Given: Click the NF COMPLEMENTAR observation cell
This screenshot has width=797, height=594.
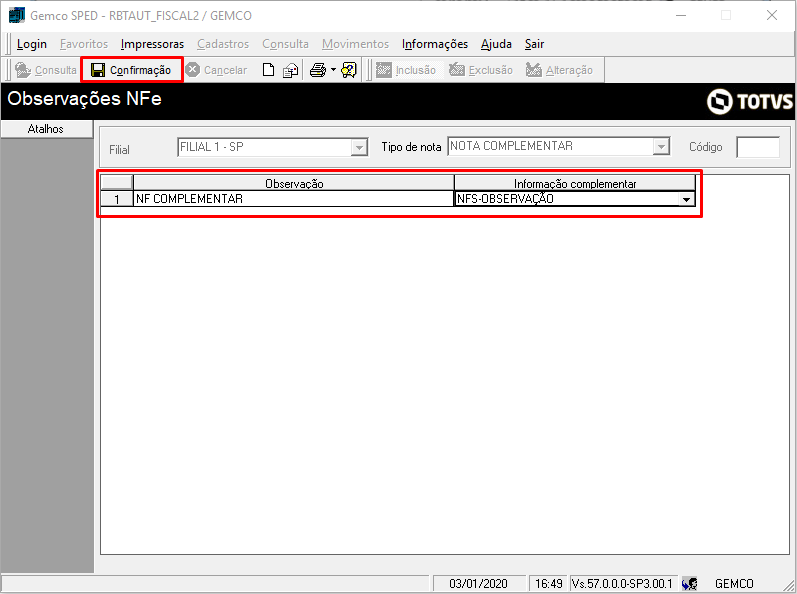Looking at the screenshot, I should 293,199.
